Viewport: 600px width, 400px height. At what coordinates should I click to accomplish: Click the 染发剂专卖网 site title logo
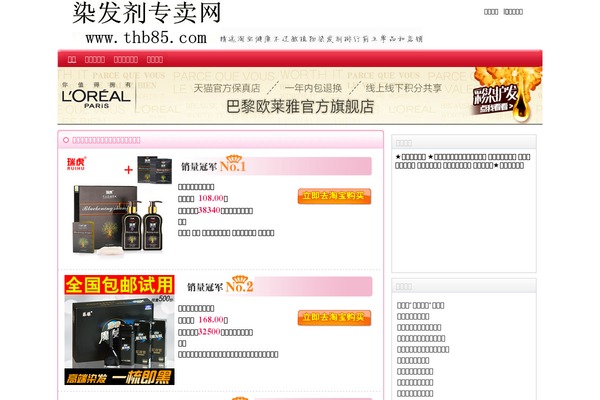[x=147, y=13]
